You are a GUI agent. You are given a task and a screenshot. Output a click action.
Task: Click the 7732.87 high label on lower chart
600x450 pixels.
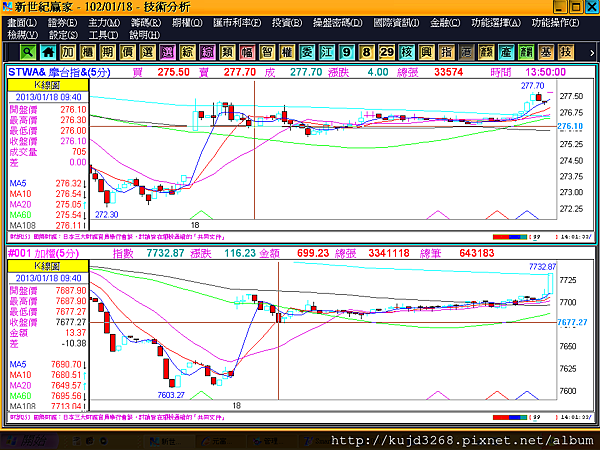tap(542, 266)
